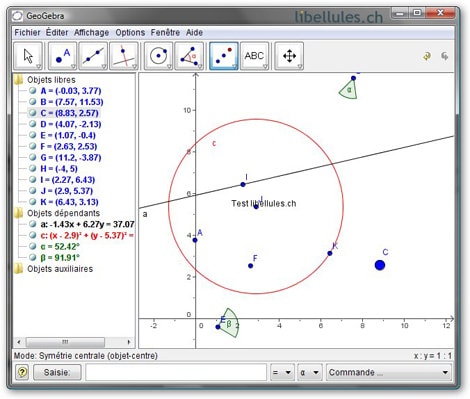Image resolution: width=470 pixels, height=399 pixels.
Task: Click point A near the y-axis
Action: (195, 240)
